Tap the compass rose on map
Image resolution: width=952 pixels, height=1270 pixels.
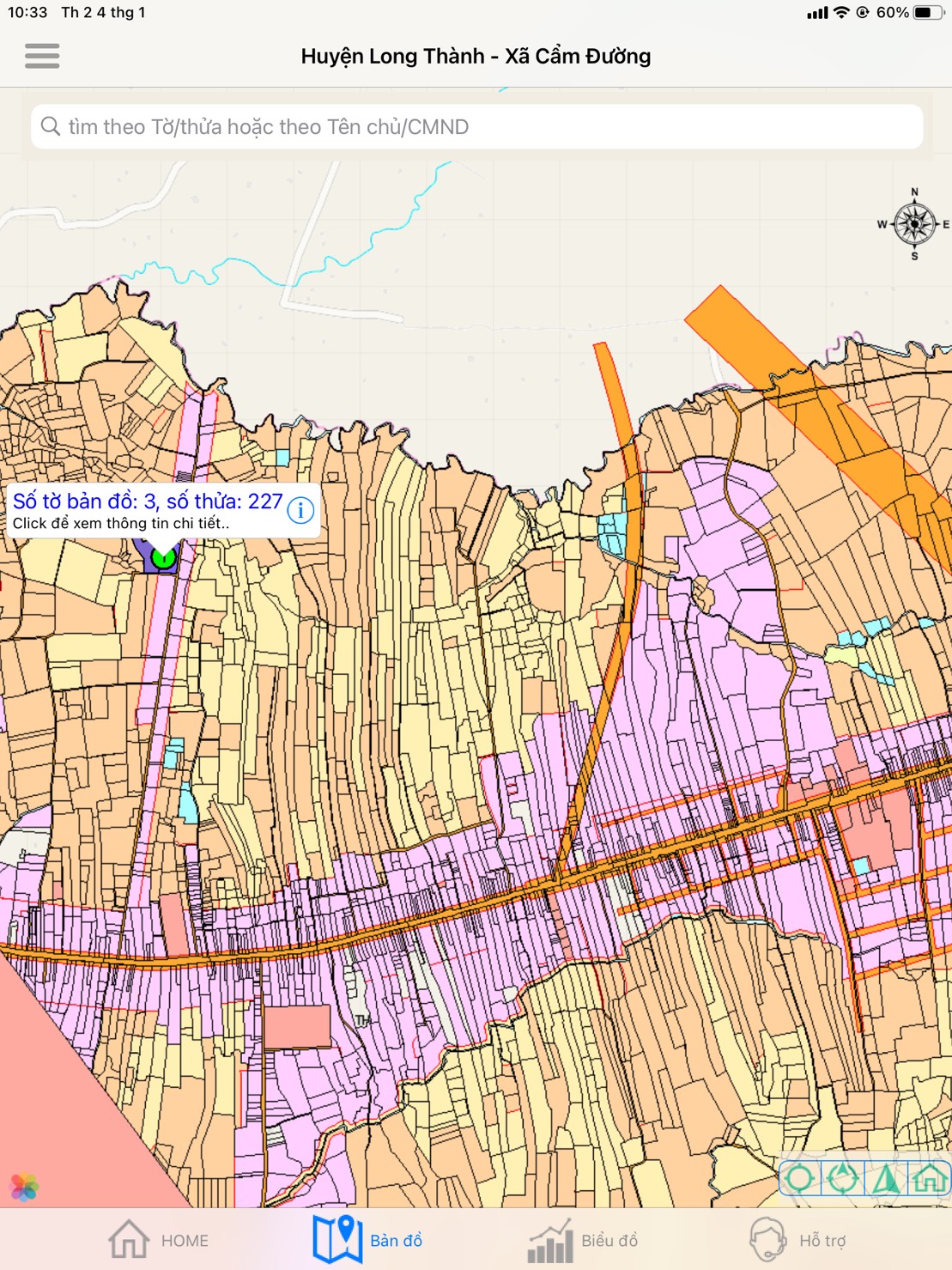click(x=914, y=224)
